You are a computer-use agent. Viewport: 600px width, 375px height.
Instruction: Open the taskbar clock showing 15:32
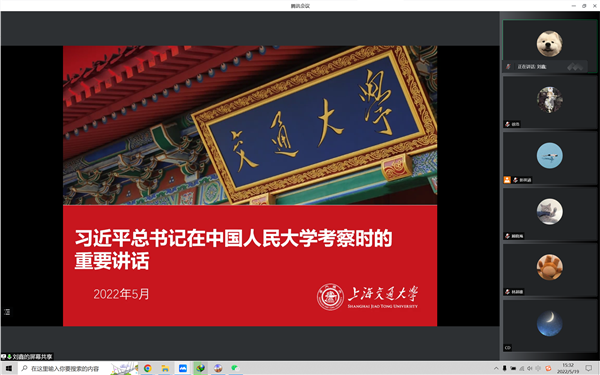click(568, 368)
